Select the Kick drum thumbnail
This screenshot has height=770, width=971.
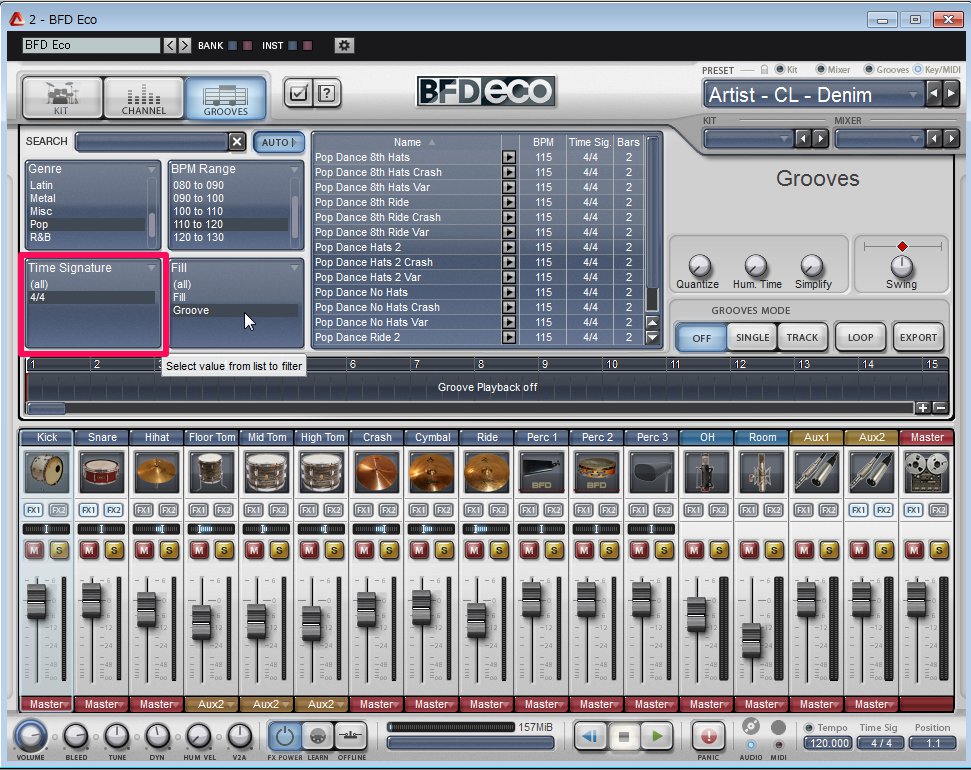point(47,471)
